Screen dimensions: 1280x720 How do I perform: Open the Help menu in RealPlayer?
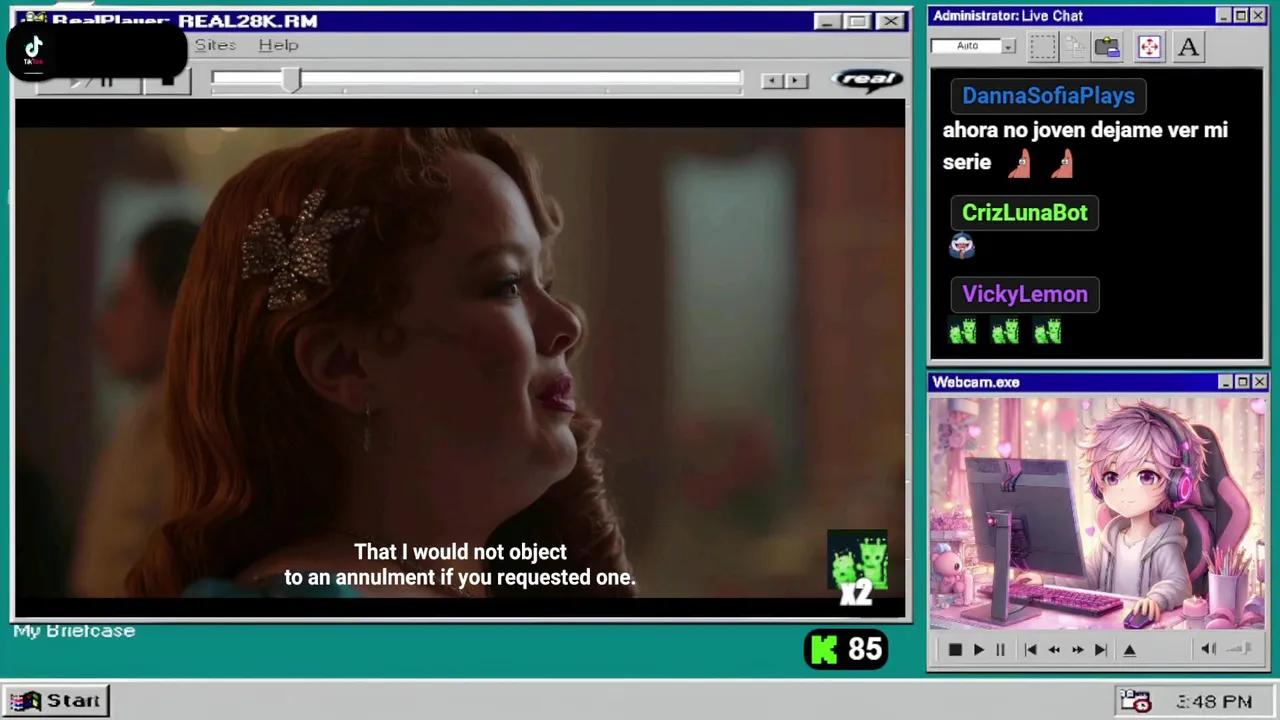pyautogui.click(x=278, y=45)
